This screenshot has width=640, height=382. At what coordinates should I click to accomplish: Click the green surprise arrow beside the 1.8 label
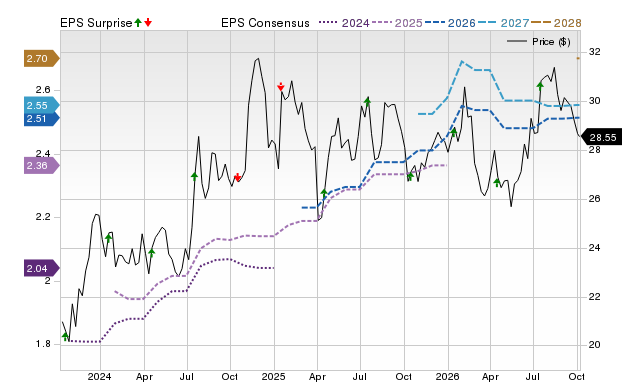(65, 336)
